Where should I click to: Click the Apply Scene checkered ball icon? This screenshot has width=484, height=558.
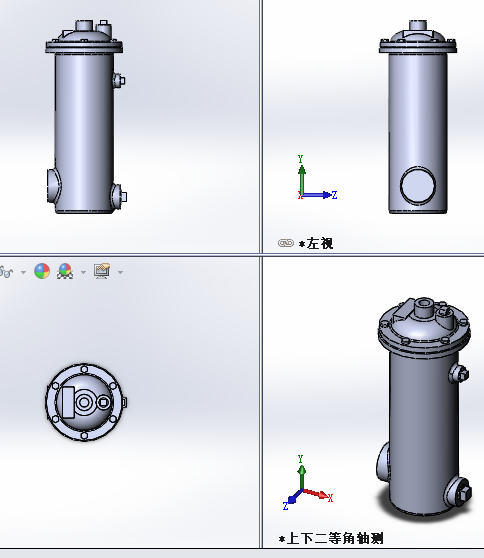tap(65, 271)
